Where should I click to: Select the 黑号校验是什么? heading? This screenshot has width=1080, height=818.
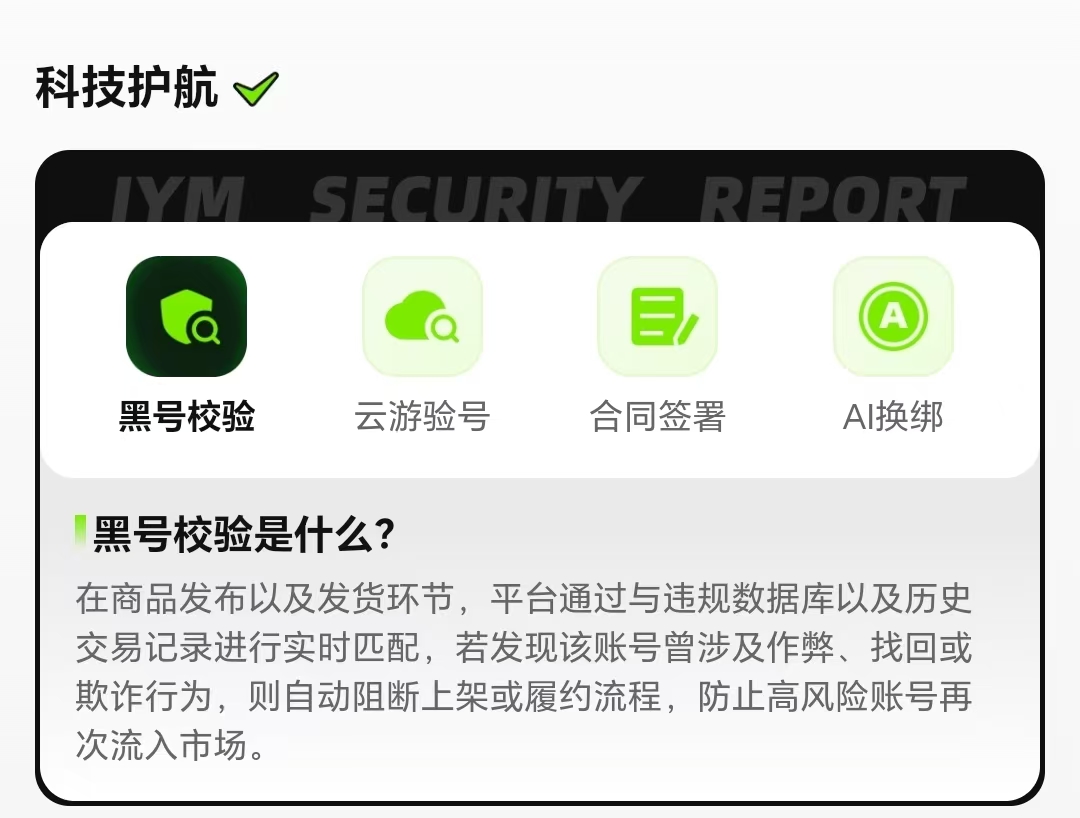click(x=244, y=534)
